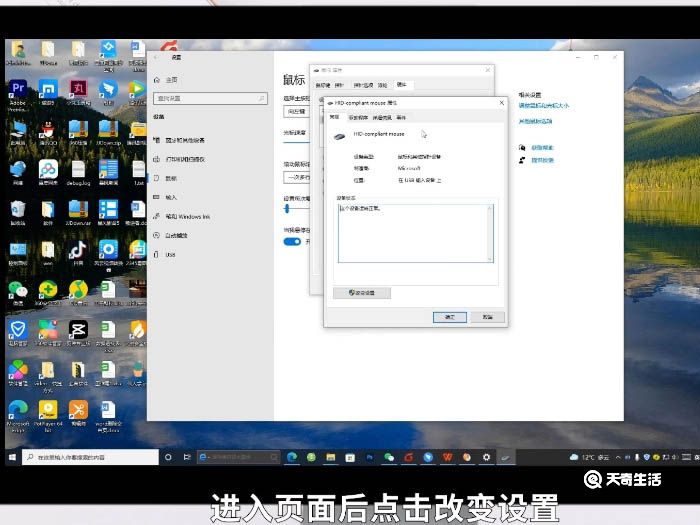Open 蓝牙和其他设备 in Settings sidebar
Viewport: 700px width, 525px height.
[x=184, y=140]
